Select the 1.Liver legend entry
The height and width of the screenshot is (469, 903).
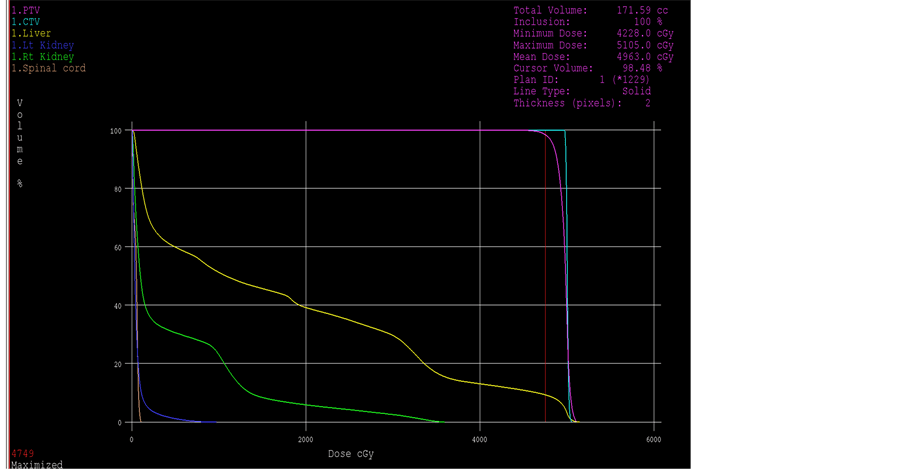pos(31,33)
